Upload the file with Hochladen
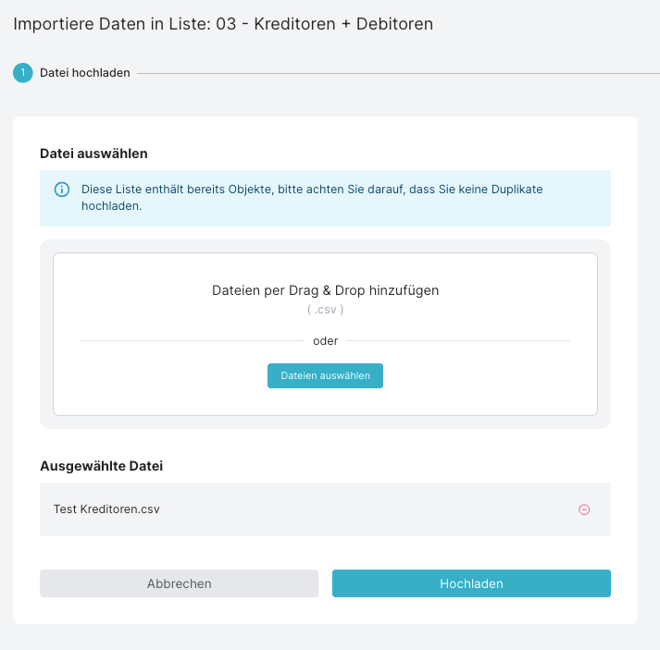 (x=471, y=584)
